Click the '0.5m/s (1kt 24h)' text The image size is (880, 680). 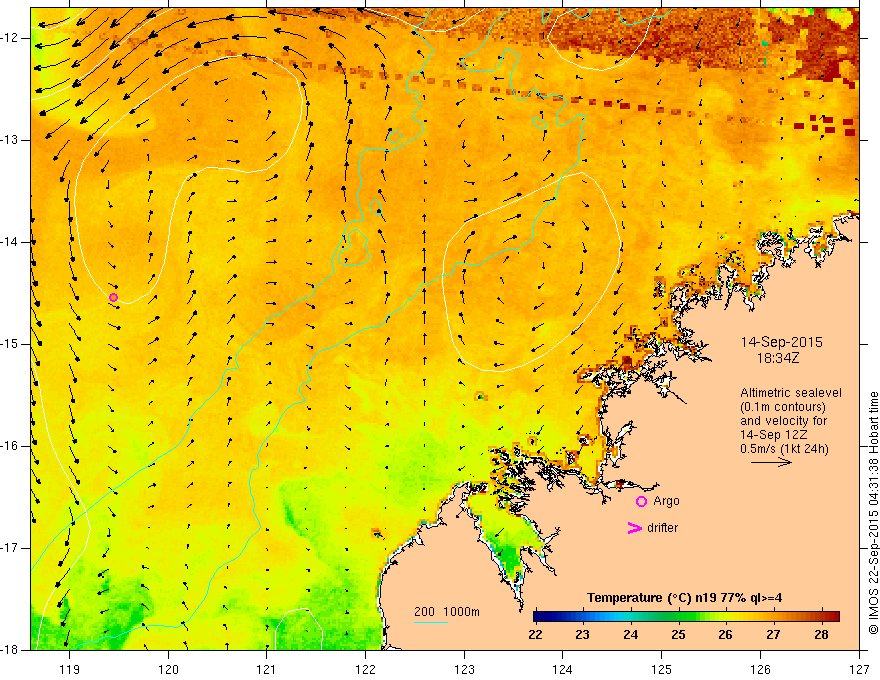click(x=784, y=449)
